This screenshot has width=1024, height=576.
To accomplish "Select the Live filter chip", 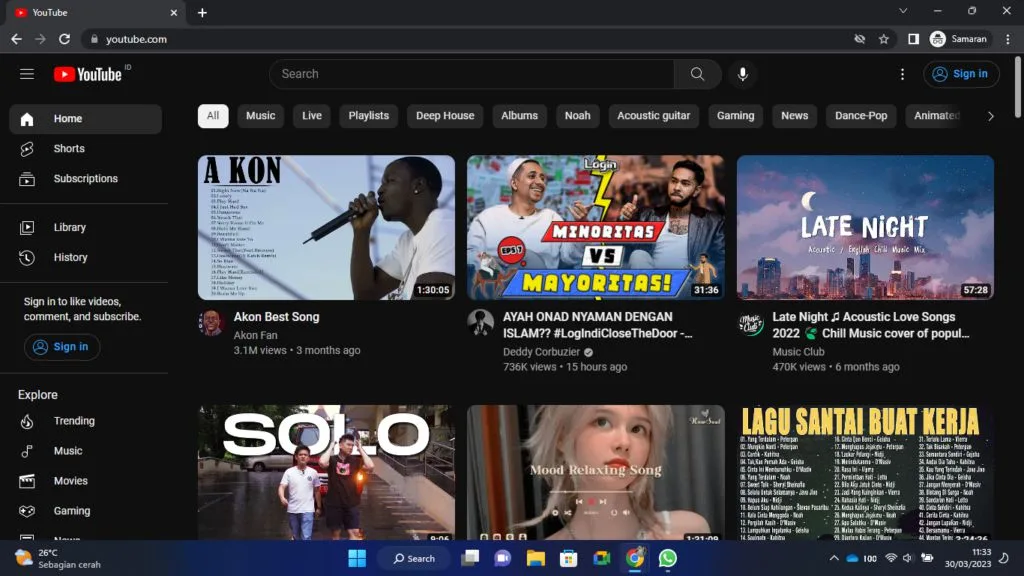I will pyautogui.click(x=312, y=116).
